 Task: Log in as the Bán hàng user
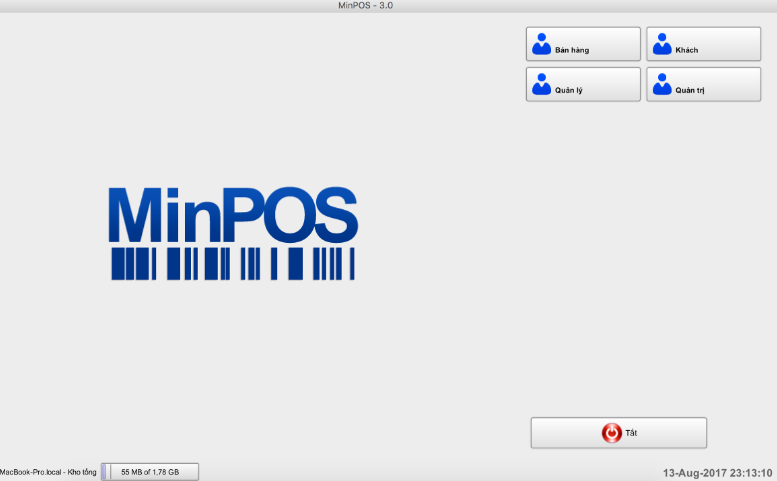pos(583,44)
